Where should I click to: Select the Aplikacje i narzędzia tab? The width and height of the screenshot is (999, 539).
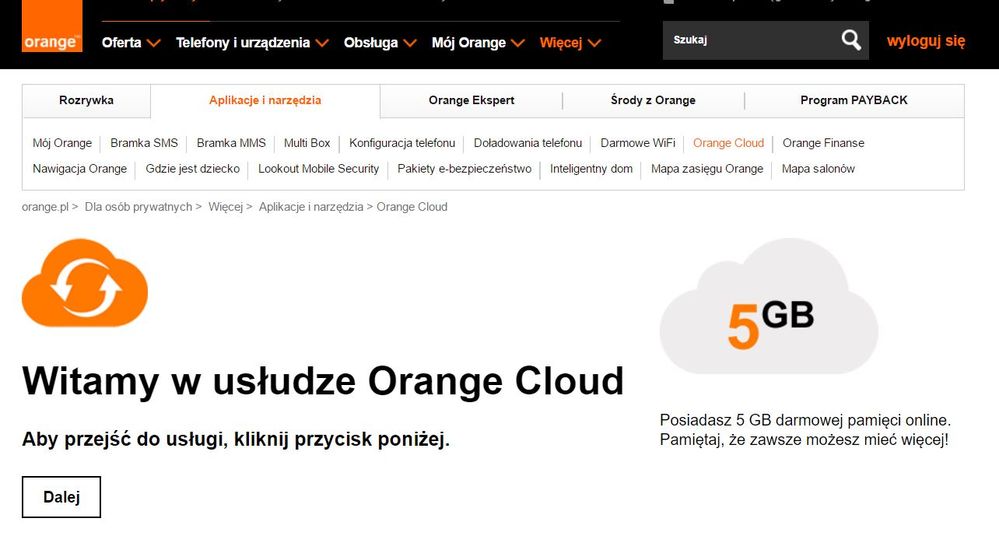tap(265, 100)
